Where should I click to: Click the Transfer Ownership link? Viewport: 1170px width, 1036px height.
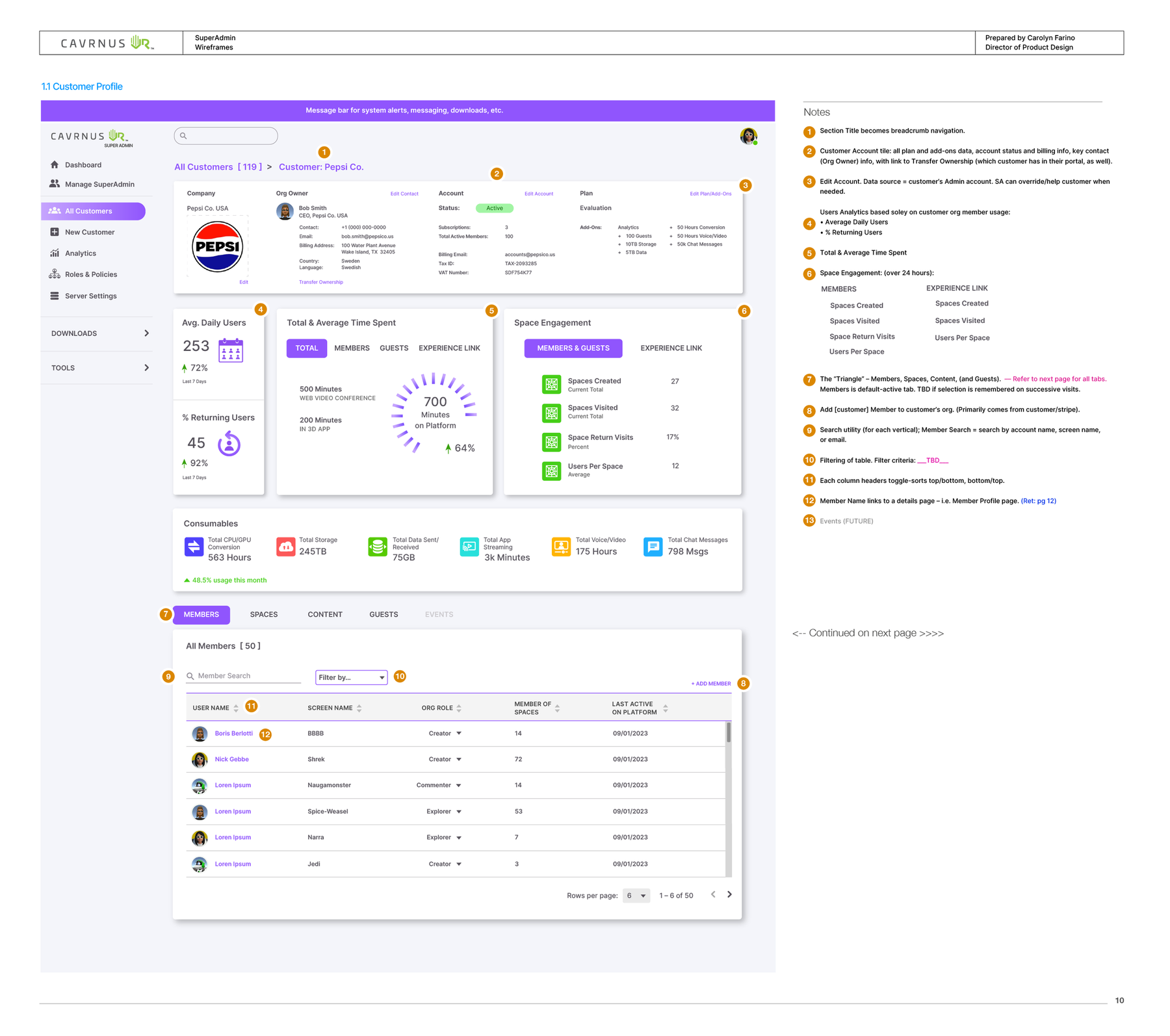[x=320, y=282]
